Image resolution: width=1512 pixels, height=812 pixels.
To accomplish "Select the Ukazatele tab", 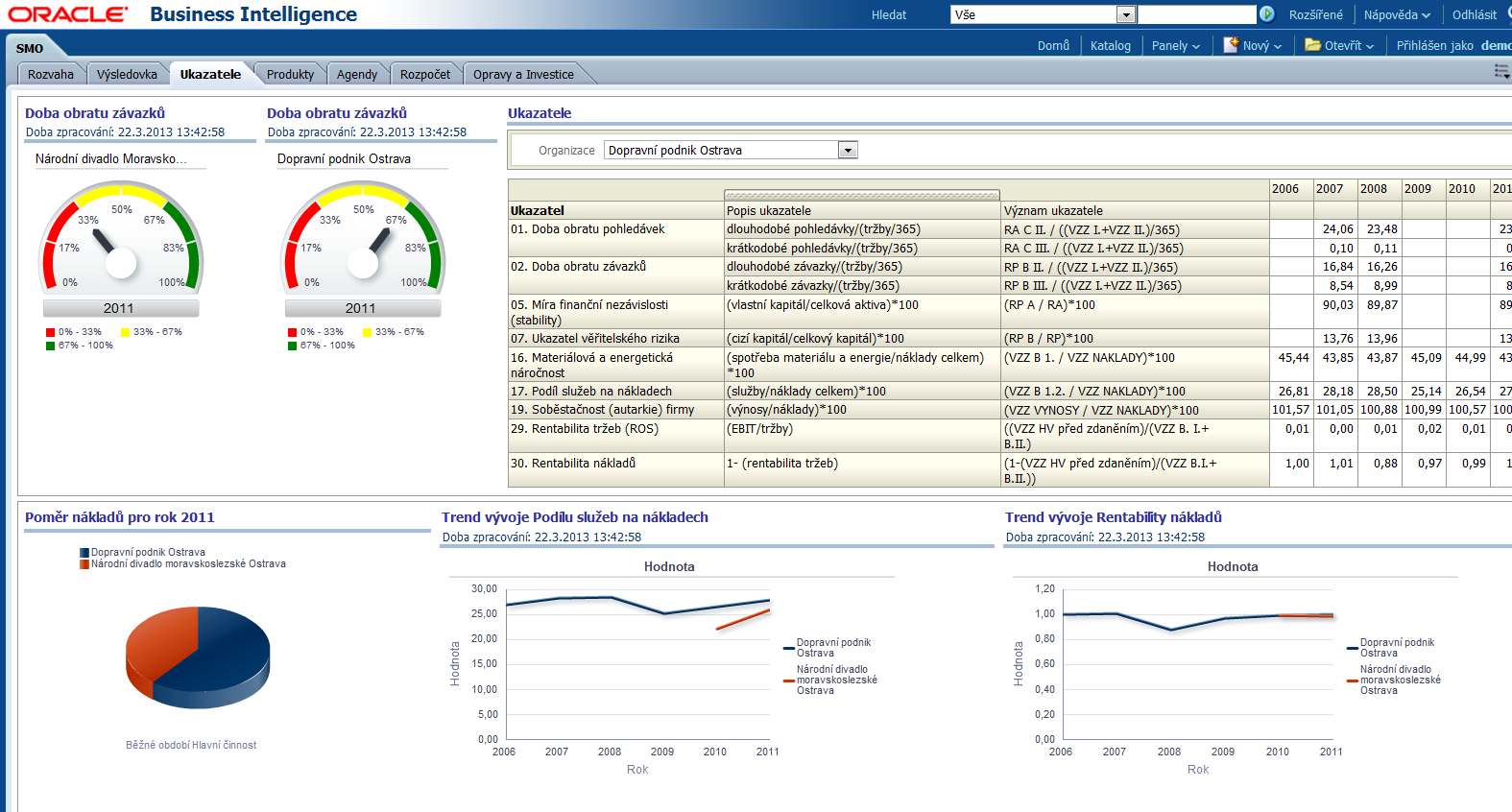I will click(x=210, y=74).
